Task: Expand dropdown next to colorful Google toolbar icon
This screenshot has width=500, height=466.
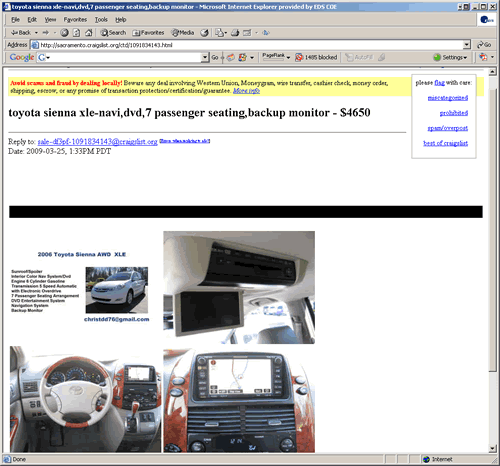Action: pyautogui.click(x=252, y=57)
